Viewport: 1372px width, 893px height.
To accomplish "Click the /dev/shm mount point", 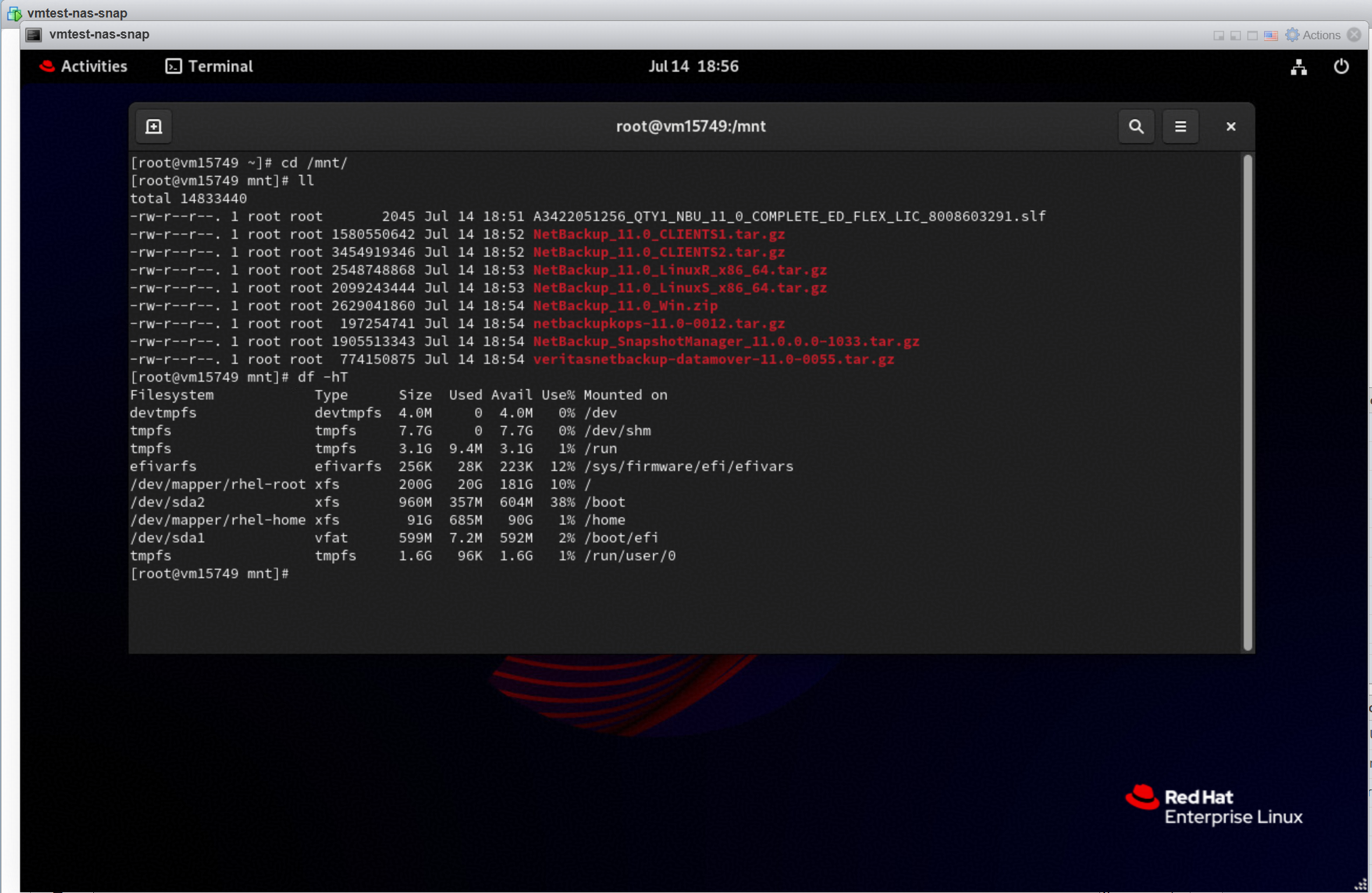I will click(617, 431).
